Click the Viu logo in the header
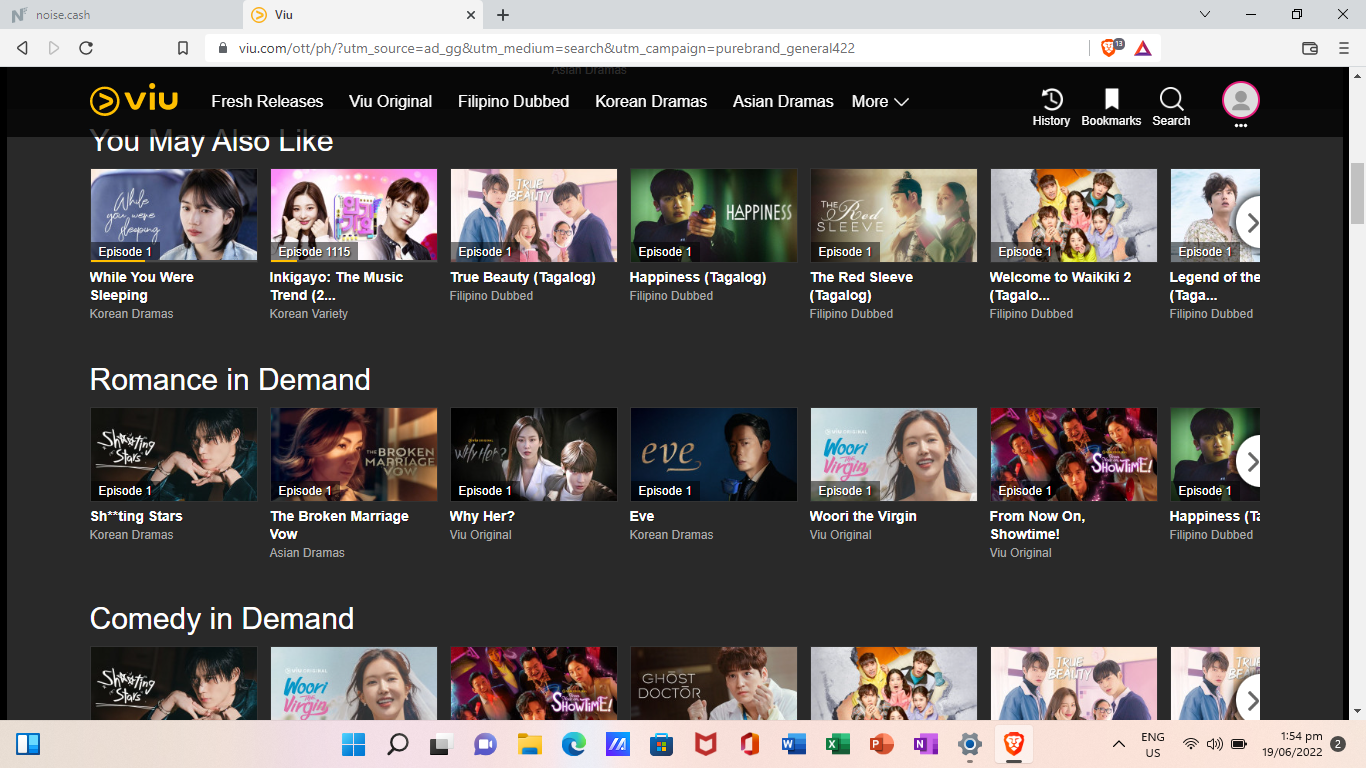The image size is (1366, 768). click(134, 101)
